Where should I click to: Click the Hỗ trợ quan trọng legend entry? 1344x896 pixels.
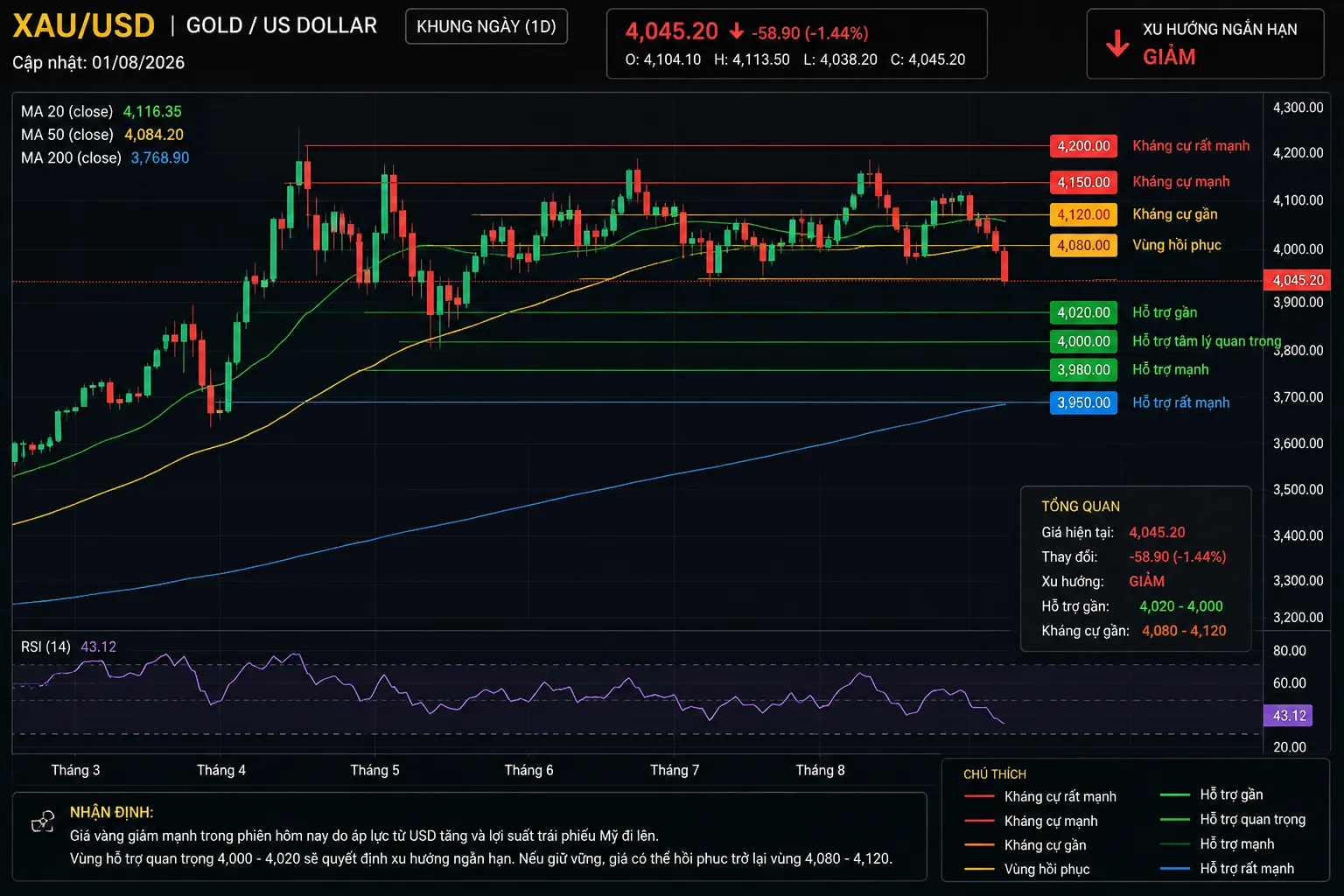click(1232, 819)
